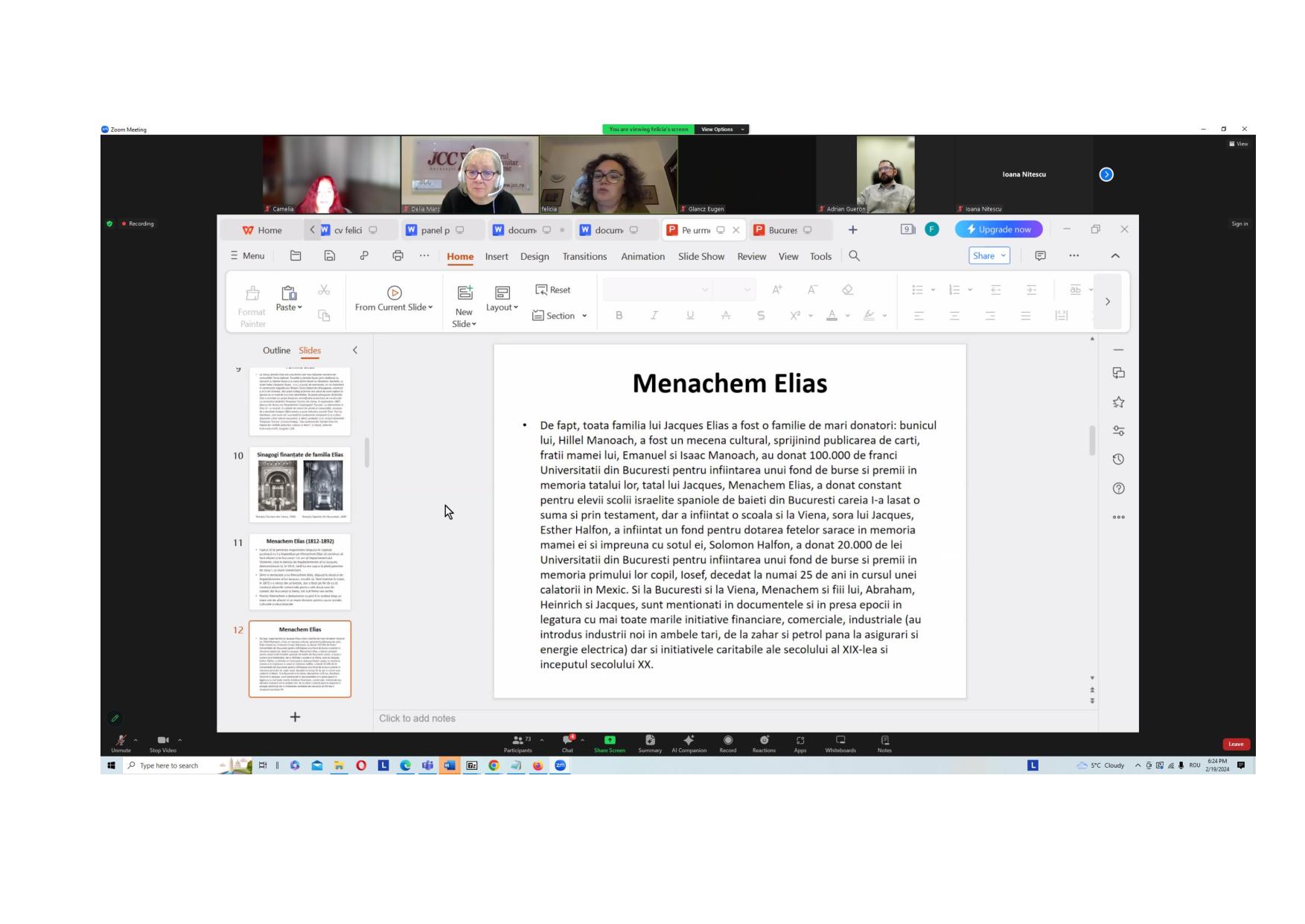1305x924 pixels.
Task: Click the Upgrade now button
Action: [999, 229]
